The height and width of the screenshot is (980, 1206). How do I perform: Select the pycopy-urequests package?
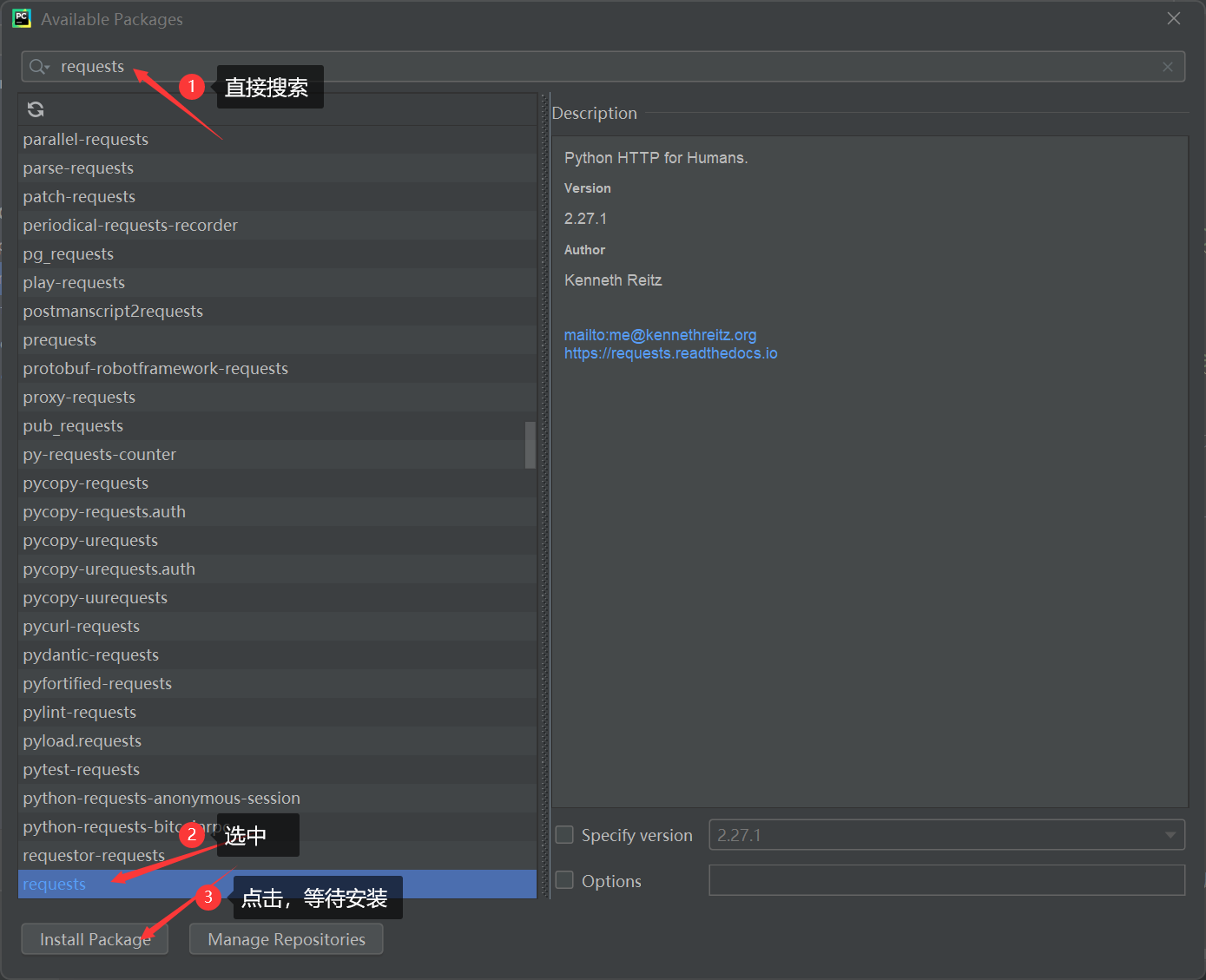[278, 541]
